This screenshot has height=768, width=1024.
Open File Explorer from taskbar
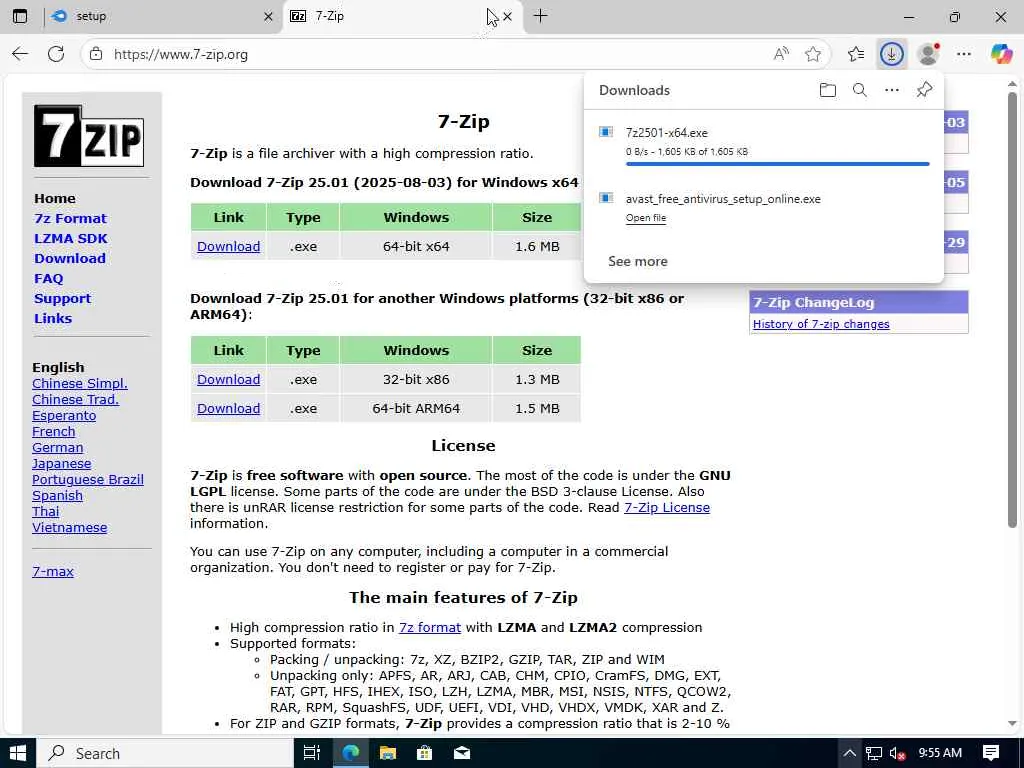(x=387, y=753)
